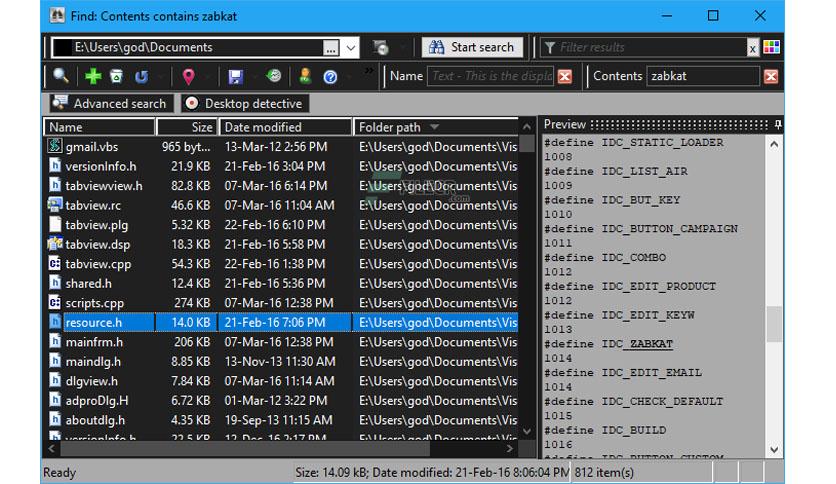Click the floppy disk save icon
The width and height of the screenshot is (836, 484).
[236, 76]
